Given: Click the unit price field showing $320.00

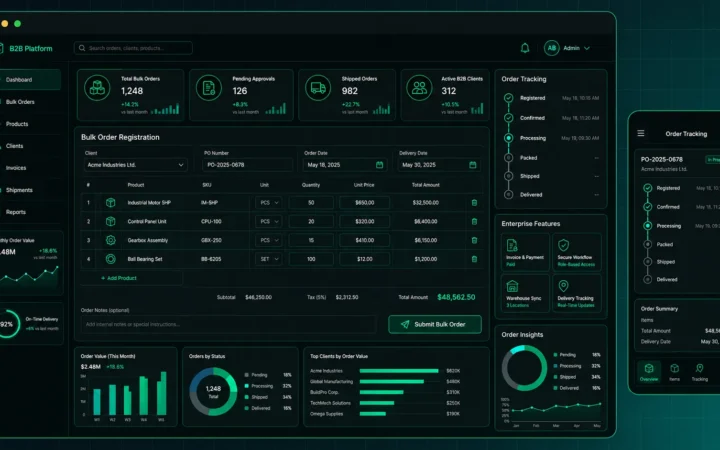Looking at the screenshot, I should point(365,221).
